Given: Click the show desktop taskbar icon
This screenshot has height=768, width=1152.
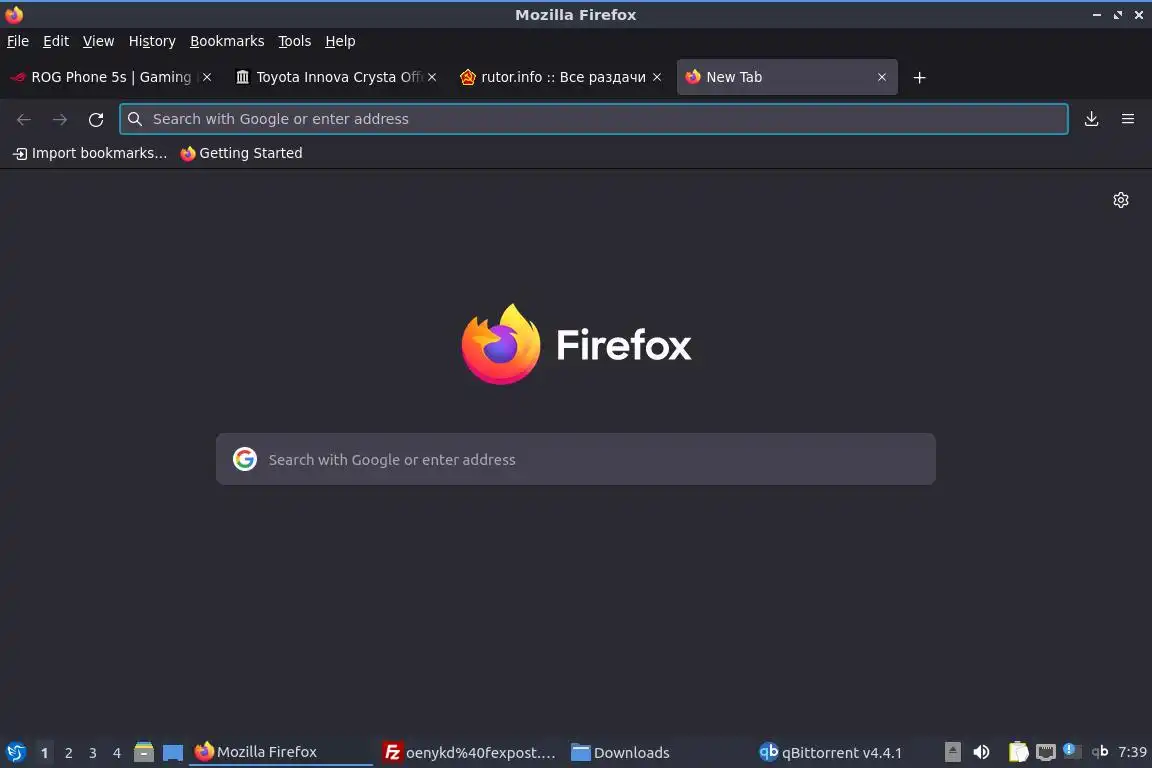Looking at the screenshot, I should tap(173, 753).
